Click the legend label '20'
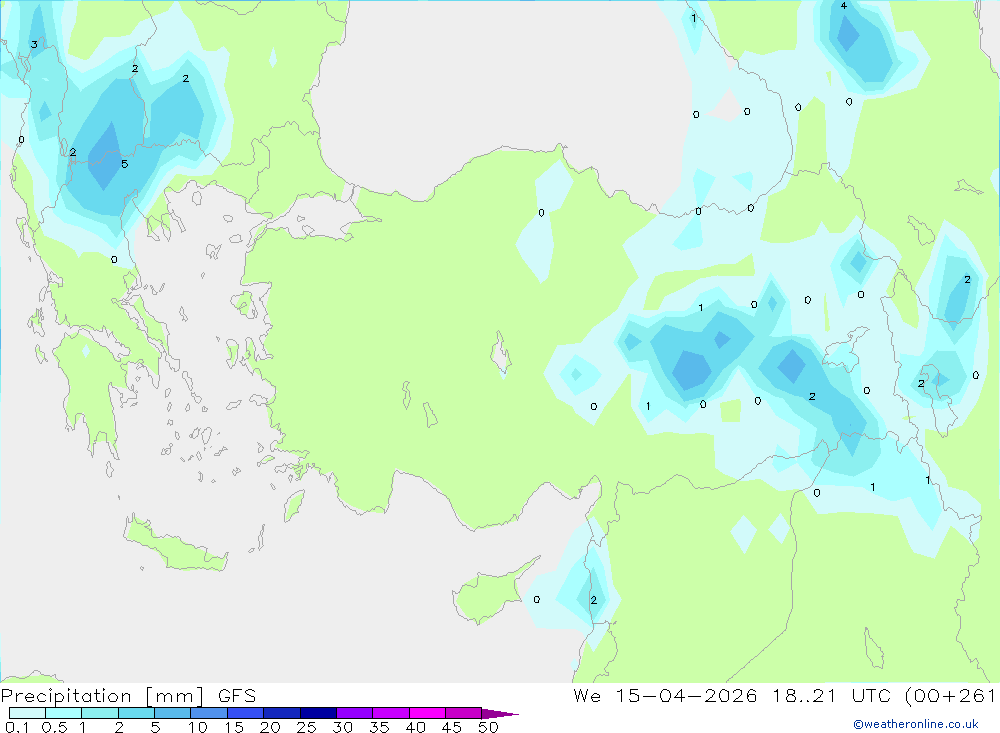Screen dimensions: 1000x733 (270, 727)
